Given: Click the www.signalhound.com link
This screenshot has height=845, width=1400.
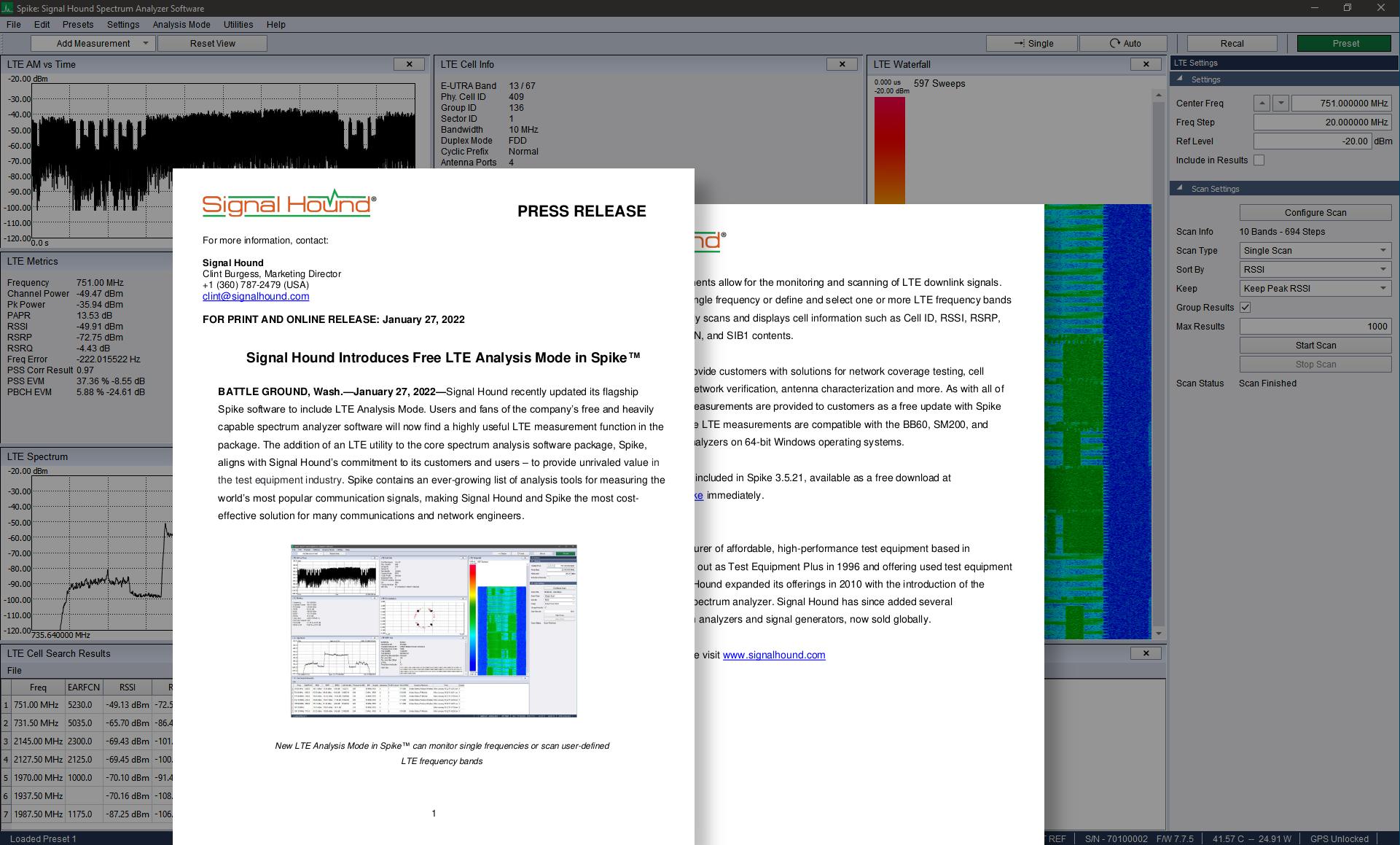Looking at the screenshot, I should pos(774,655).
